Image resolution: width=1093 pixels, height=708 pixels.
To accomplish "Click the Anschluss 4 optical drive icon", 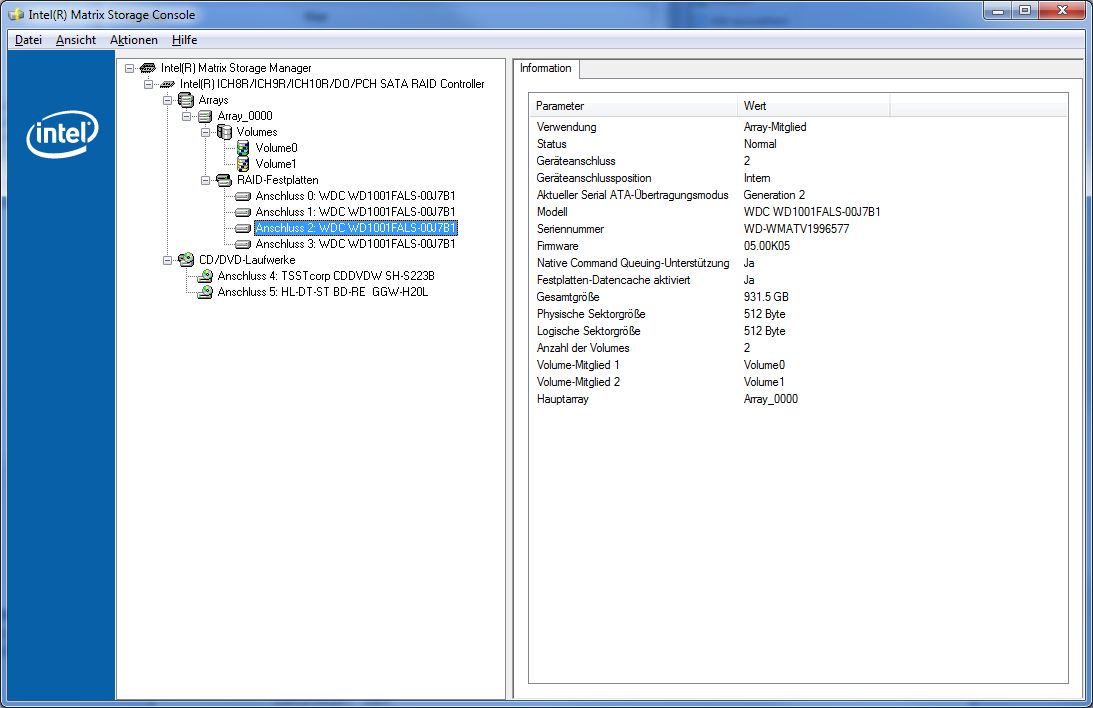I will click(x=205, y=276).
